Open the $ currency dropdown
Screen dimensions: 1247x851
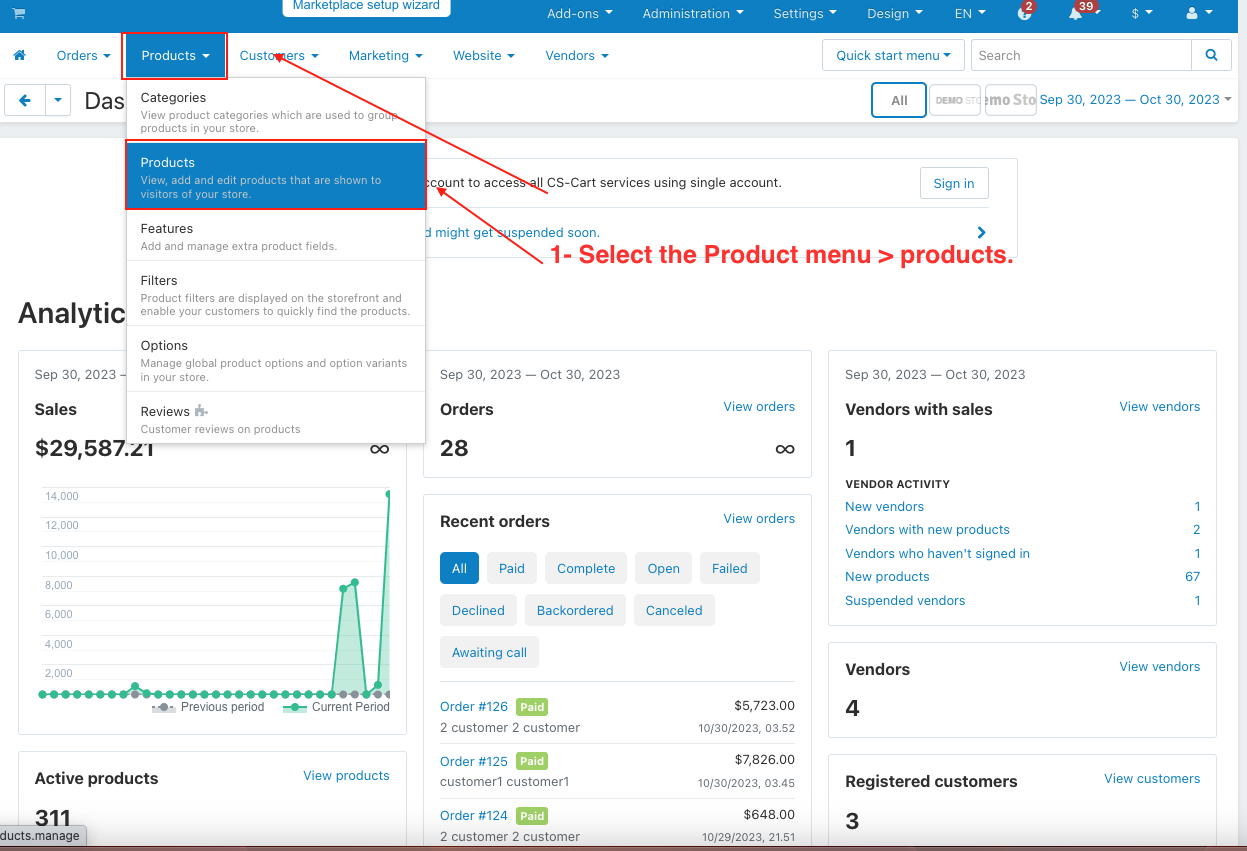click(1142, 14)
